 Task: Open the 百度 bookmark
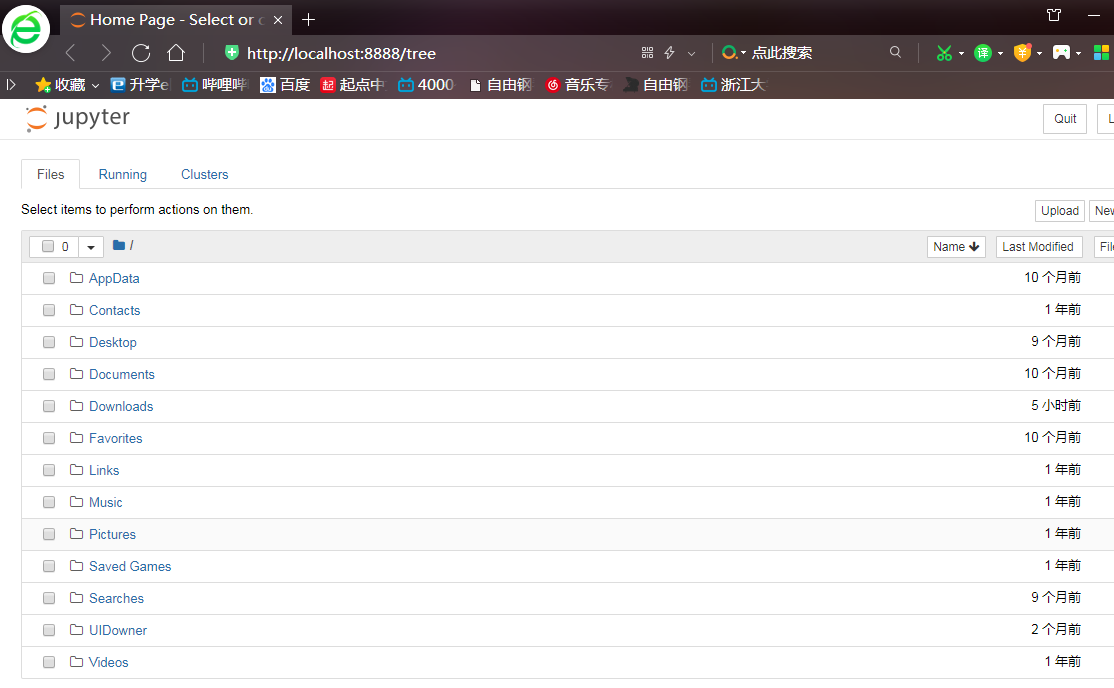point(285,85)
